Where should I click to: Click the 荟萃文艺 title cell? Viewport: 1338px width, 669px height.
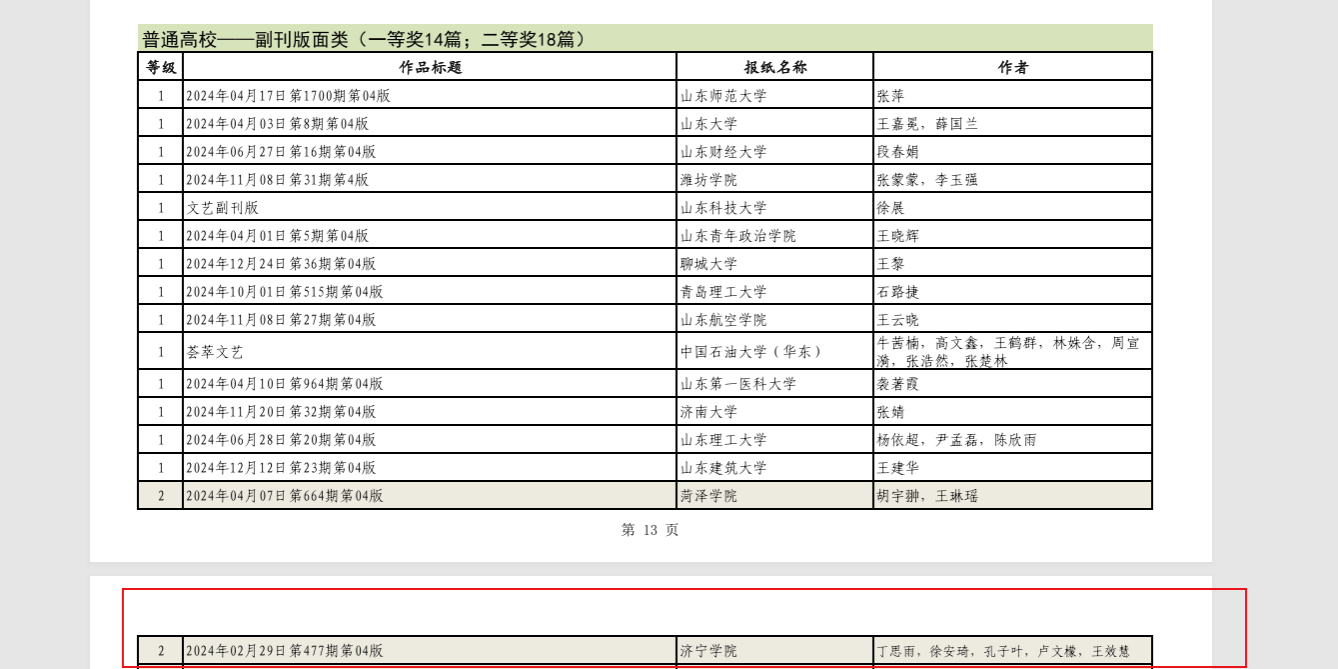click(x=215, y=352)
